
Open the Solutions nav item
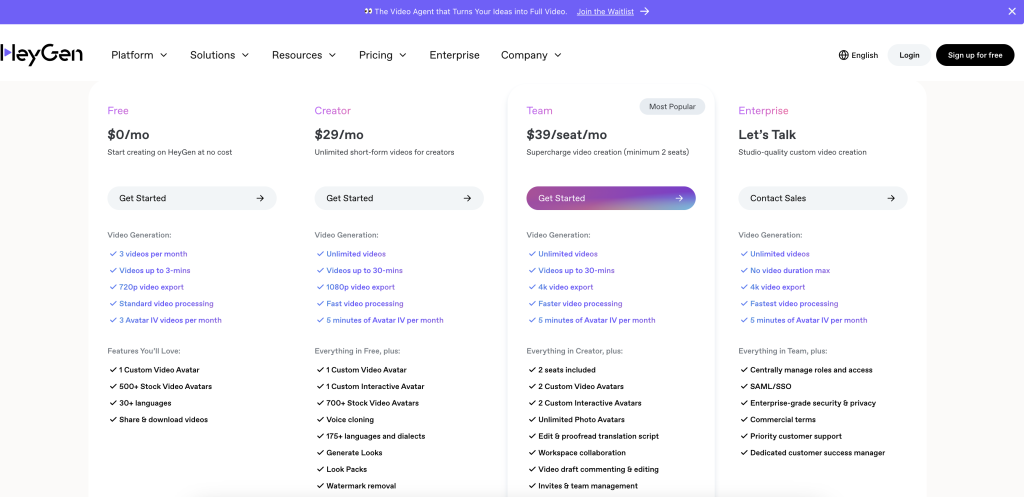pyautogui.click(x=219, y=56)
